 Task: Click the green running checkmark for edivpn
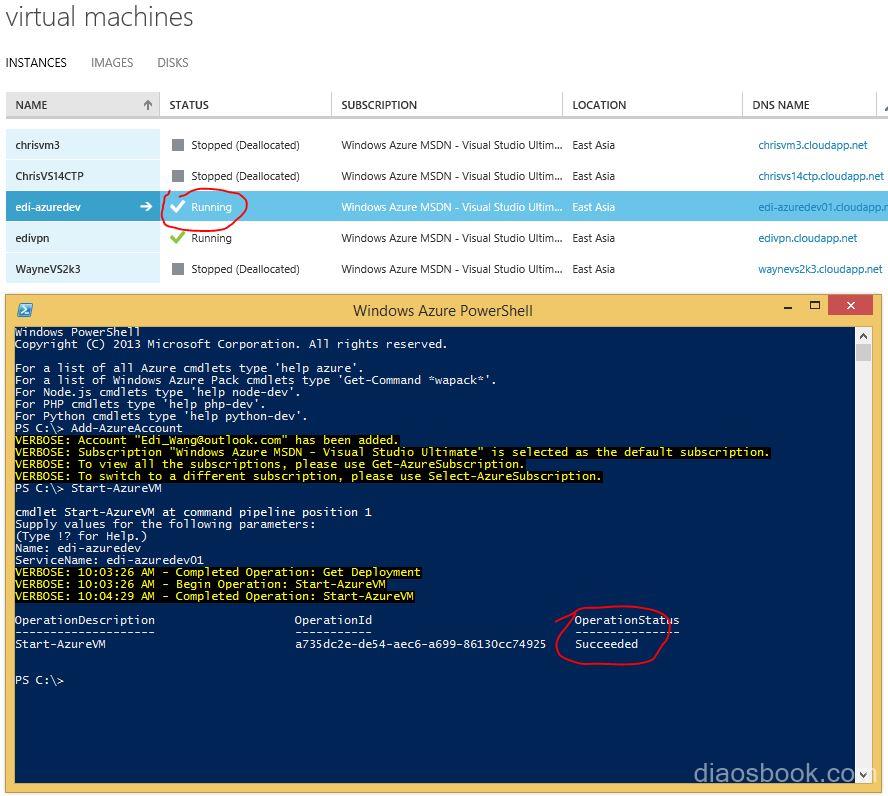(x=178, y=237)
